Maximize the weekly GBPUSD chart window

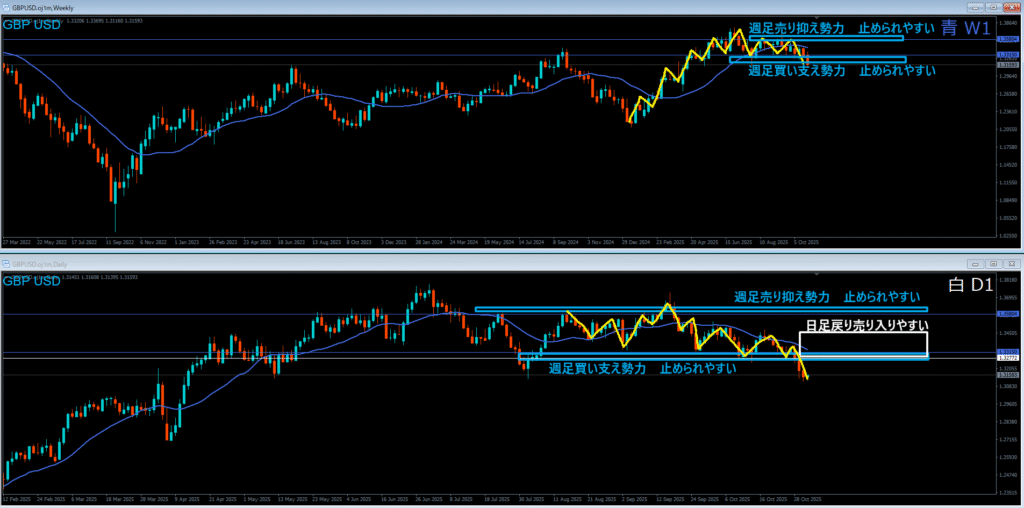(991, 9)
